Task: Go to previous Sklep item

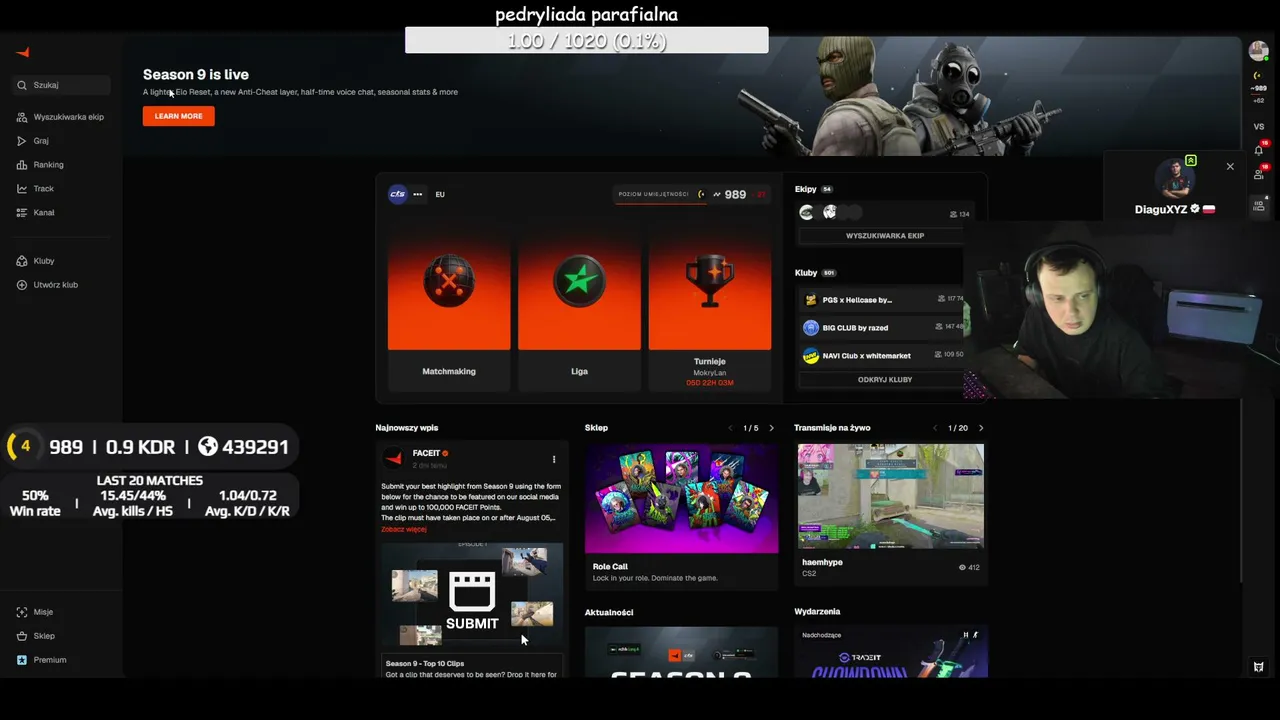Action: click(x=731, y=428)
